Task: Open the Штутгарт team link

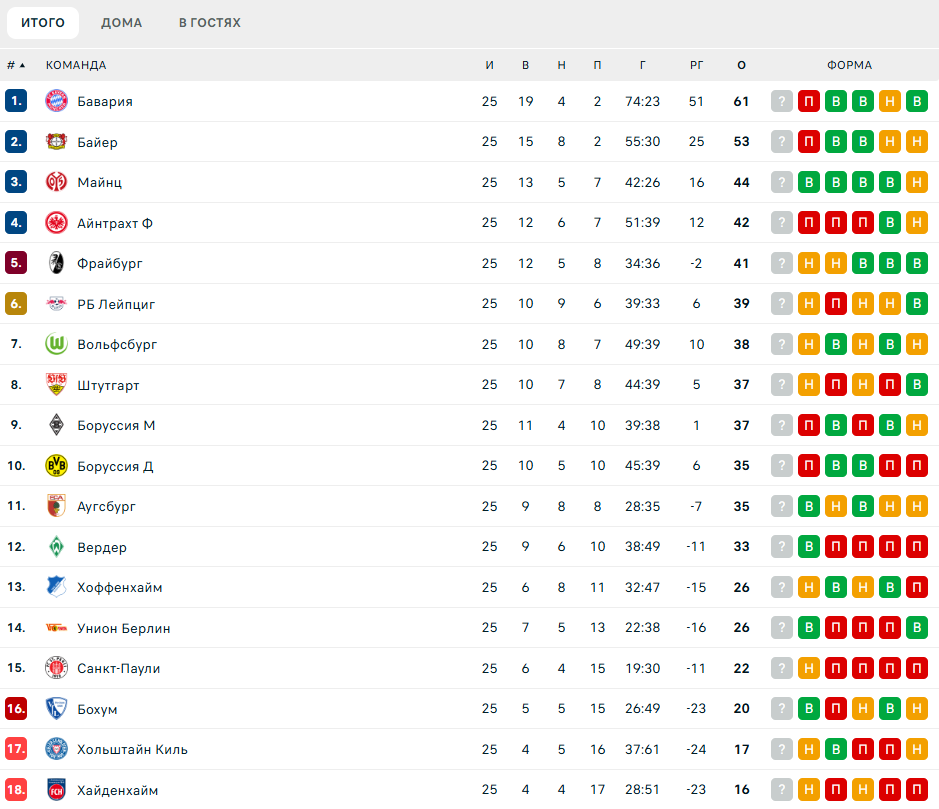Action: (108, 385)
